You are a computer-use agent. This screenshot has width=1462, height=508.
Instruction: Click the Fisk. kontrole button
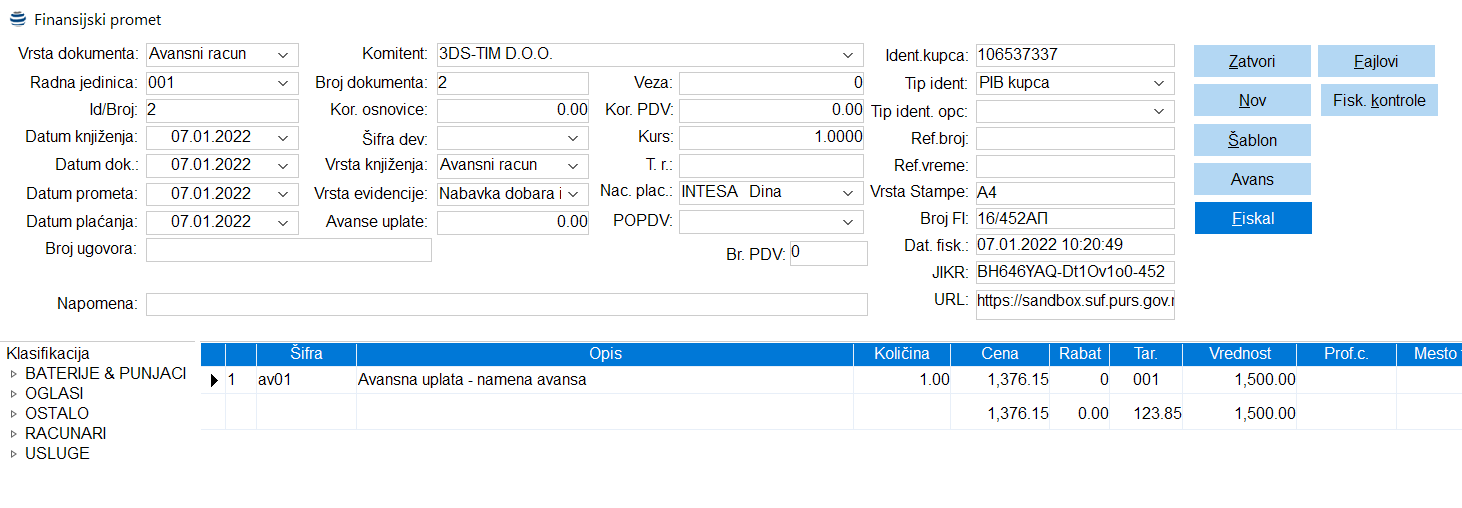[1378, 101]
